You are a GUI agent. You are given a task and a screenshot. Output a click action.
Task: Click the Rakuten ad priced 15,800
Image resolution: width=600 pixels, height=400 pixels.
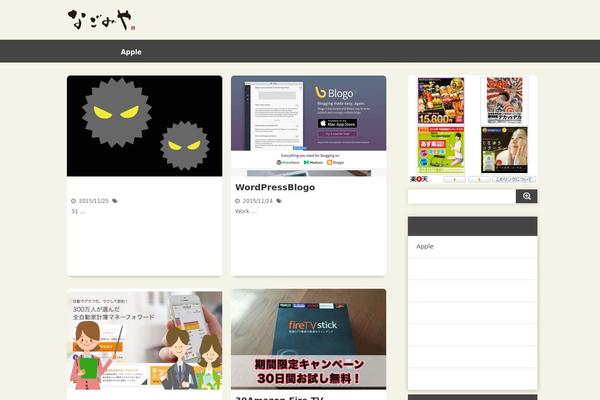pyautogui.click(x=441, y=101)
